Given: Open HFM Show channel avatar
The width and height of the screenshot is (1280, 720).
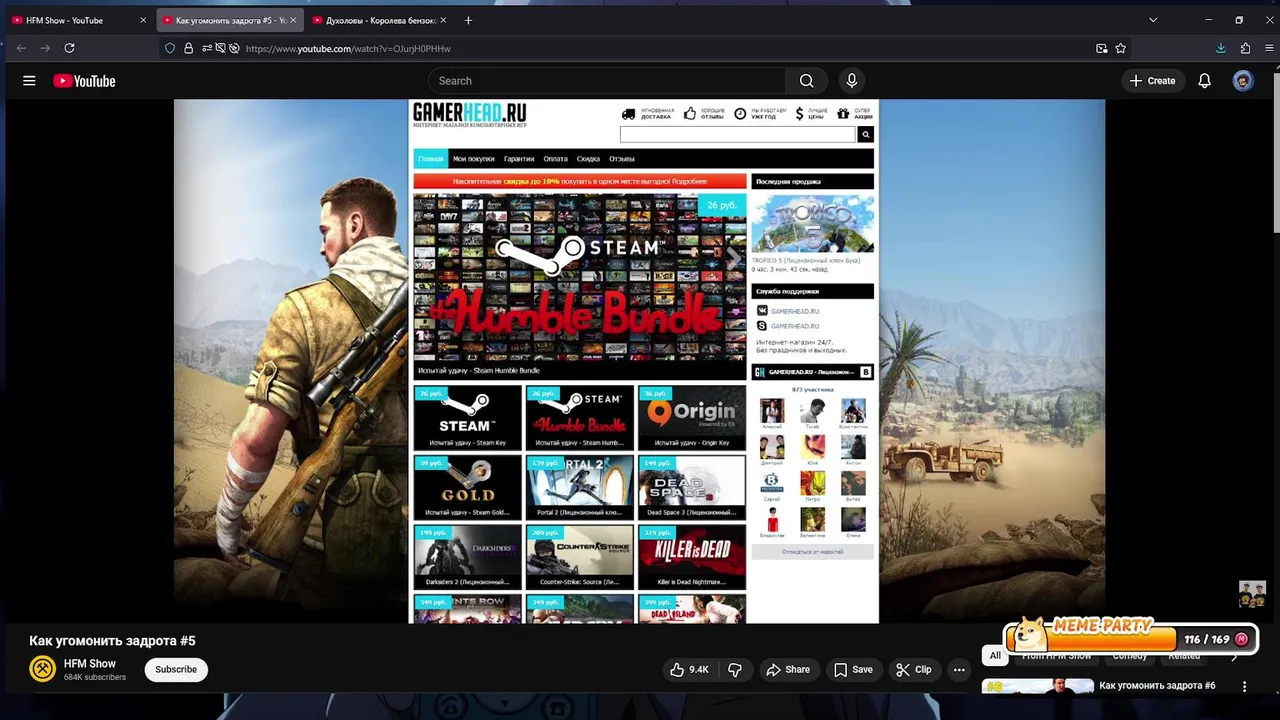Looking at the screenshot, I should 42,669.
